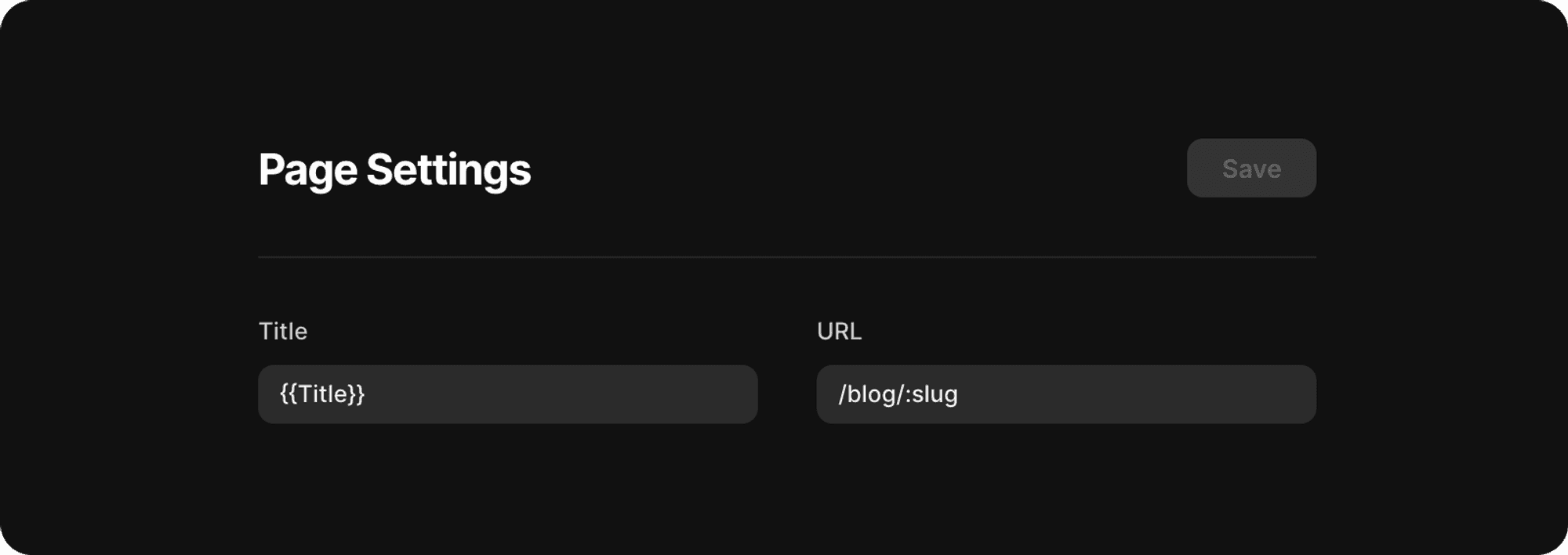Click the Title field label

pyautogui.click(x=283, y=332)
